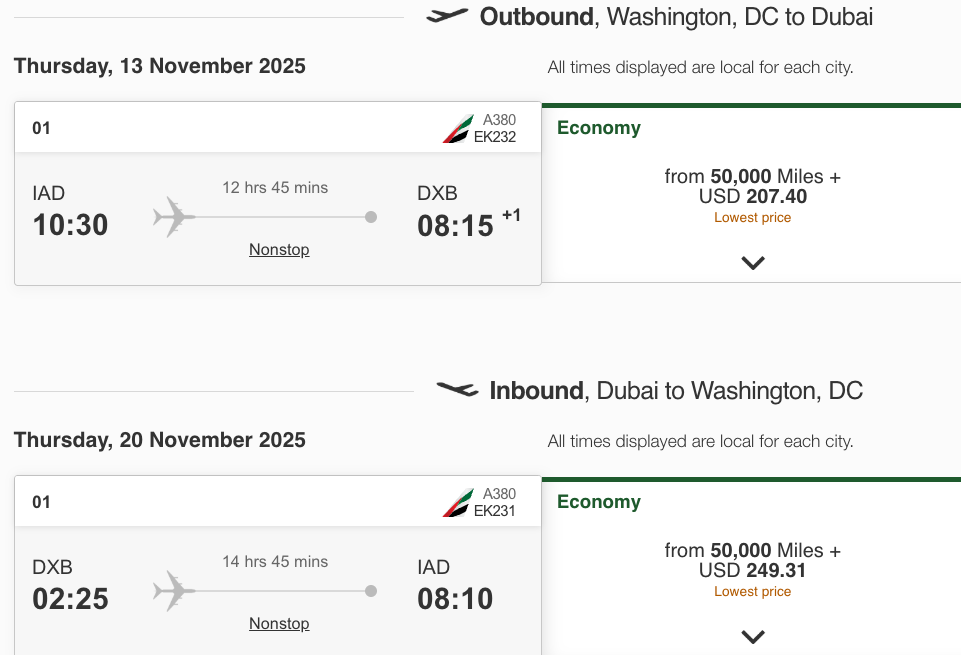
Task: Open Nonstop details for flight EK232
Action: (279, 250)
